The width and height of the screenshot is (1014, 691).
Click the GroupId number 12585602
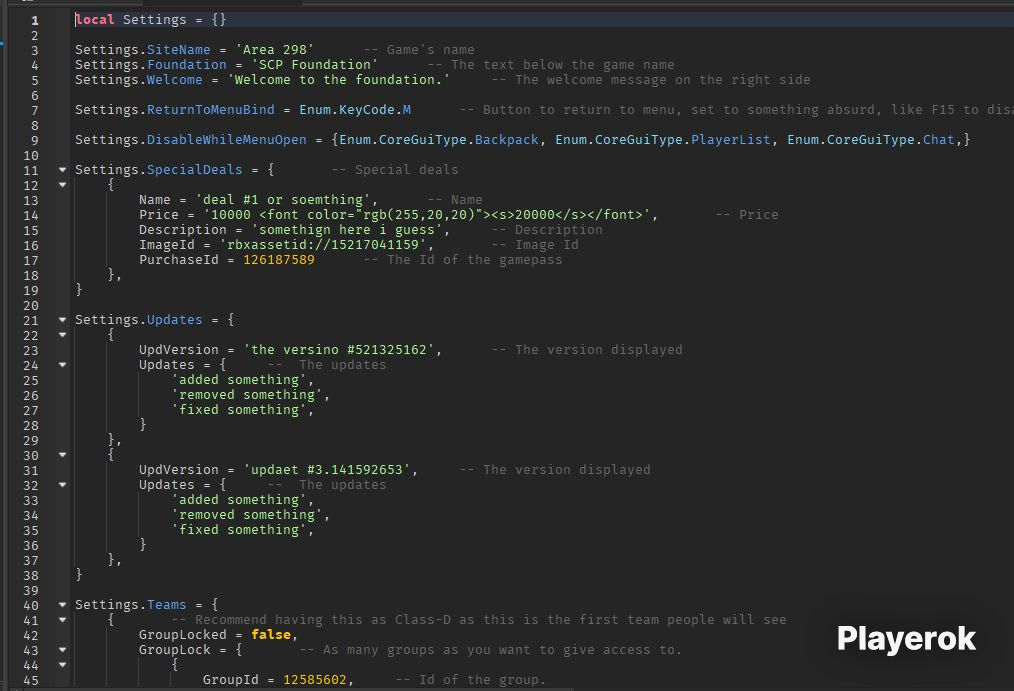click(x=314, y=680)
